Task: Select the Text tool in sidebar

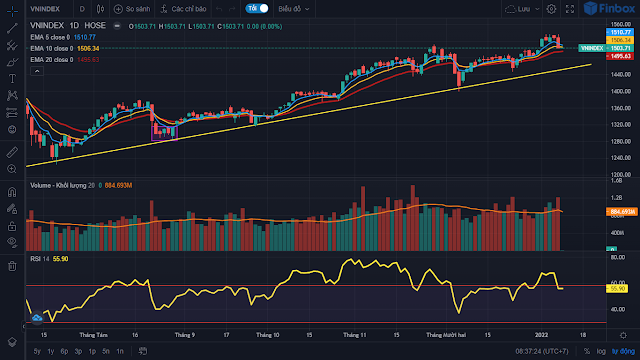Action: (x=12, y=78)
